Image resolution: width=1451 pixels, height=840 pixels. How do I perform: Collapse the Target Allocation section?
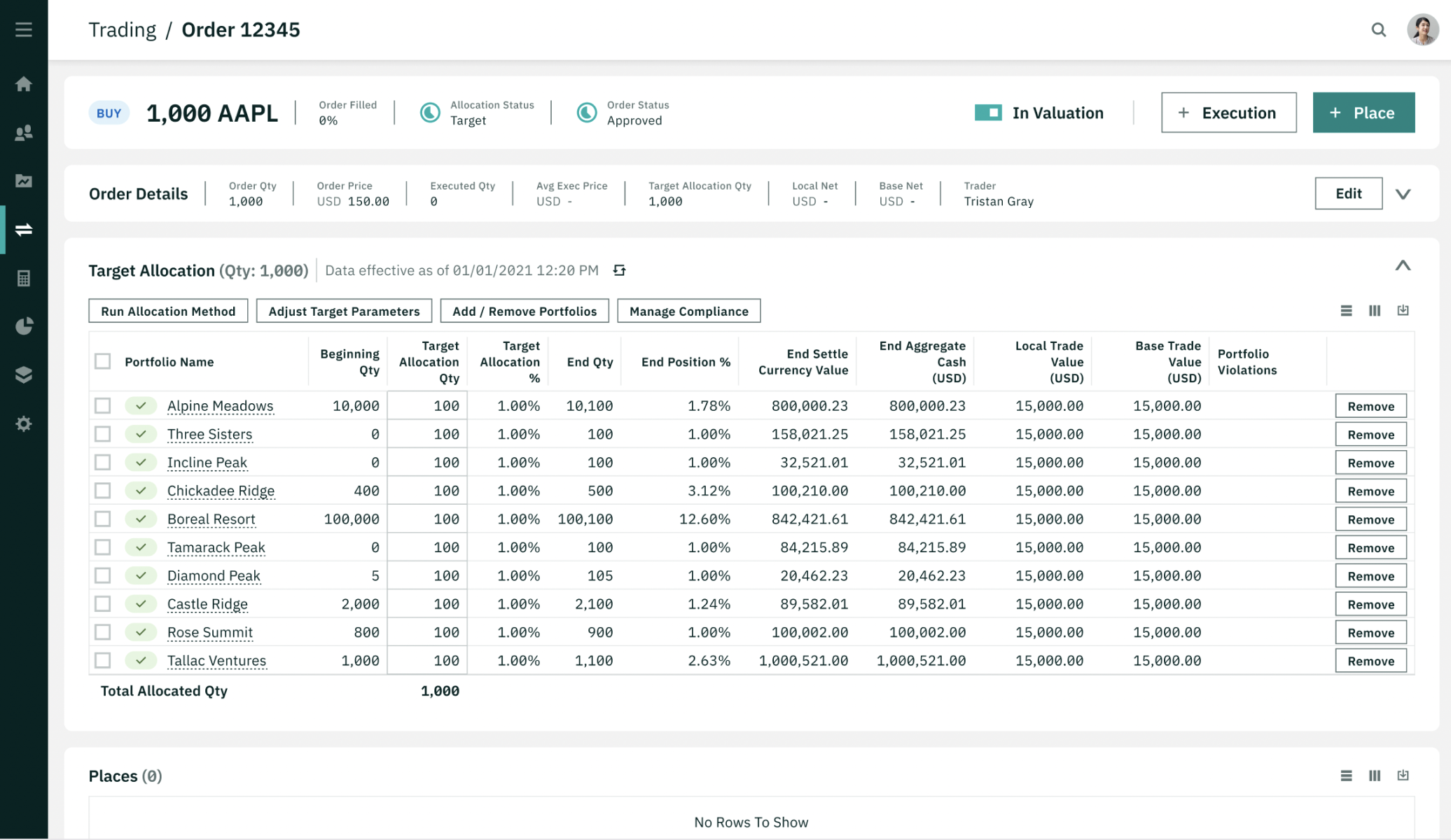(1403, 266)
